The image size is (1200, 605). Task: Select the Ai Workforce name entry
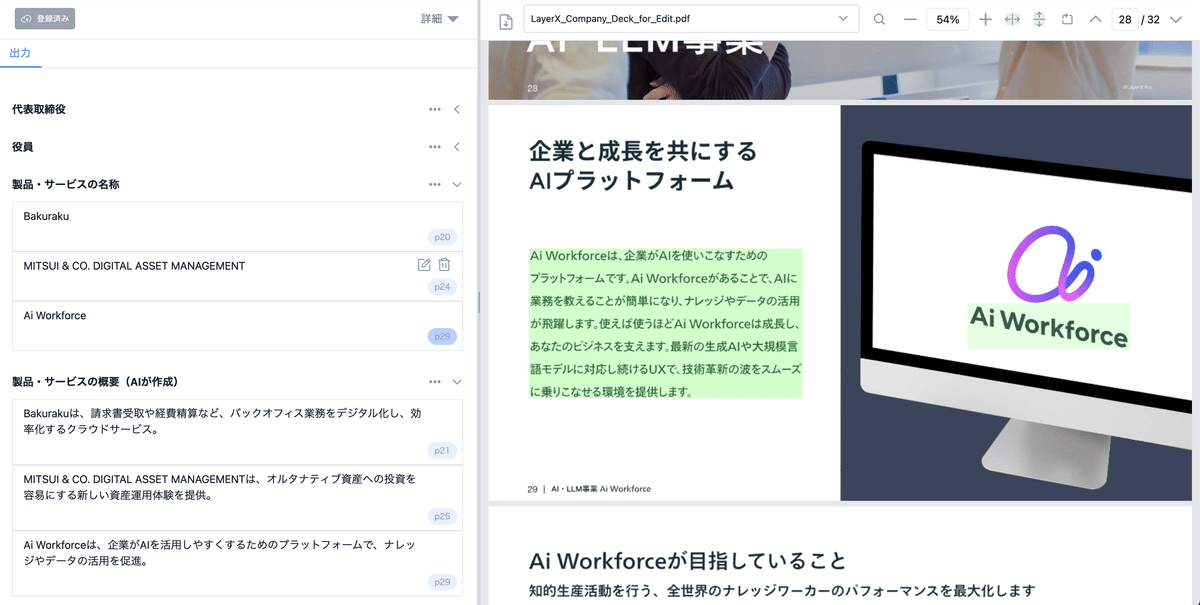pyautogui.click(x=238, y=326)
